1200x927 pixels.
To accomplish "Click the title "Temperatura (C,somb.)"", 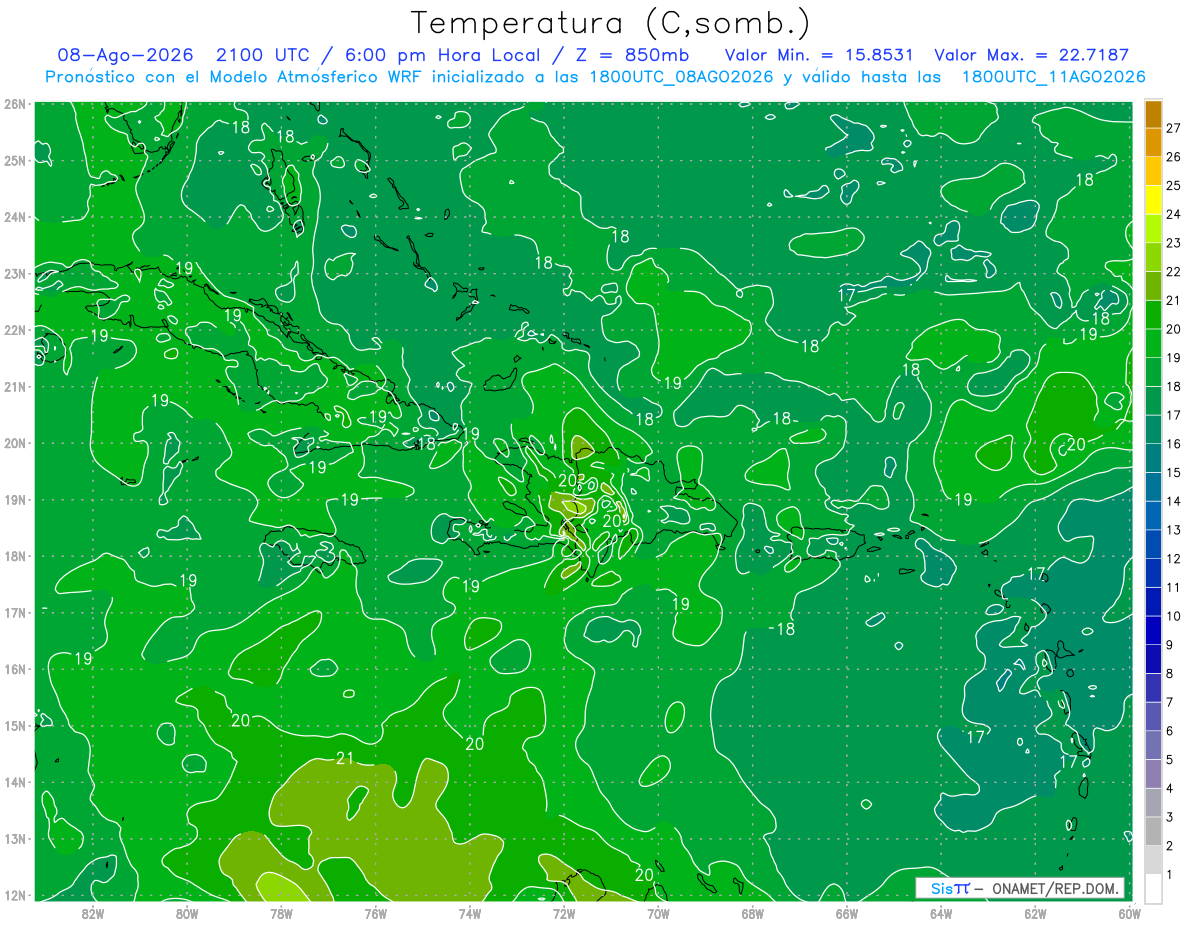I will (x=611, y=24).
